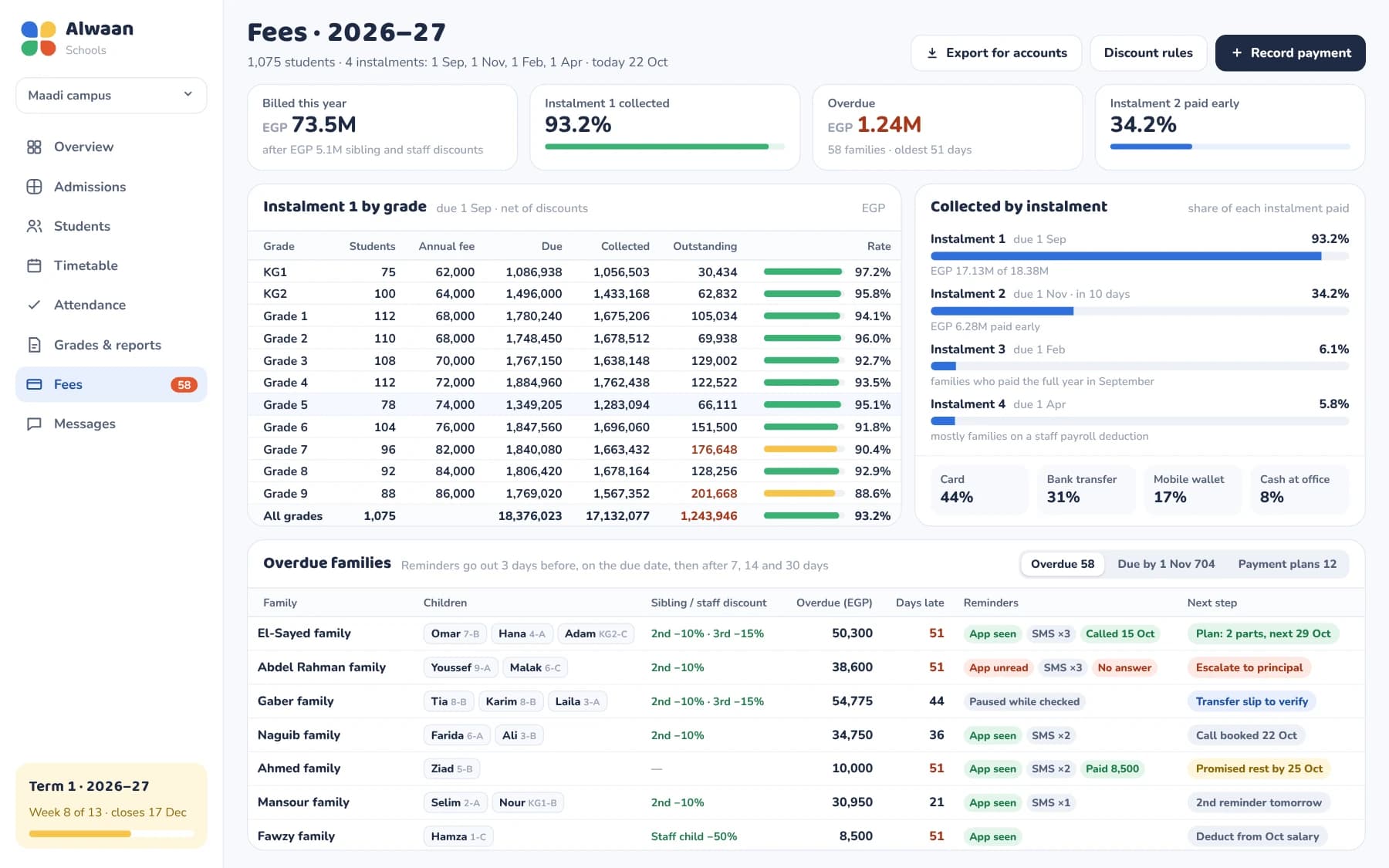Image resolution: width=1389 pixels, height=868 pixels.
Task: Click the Rate column header
Action: point(878,246)
